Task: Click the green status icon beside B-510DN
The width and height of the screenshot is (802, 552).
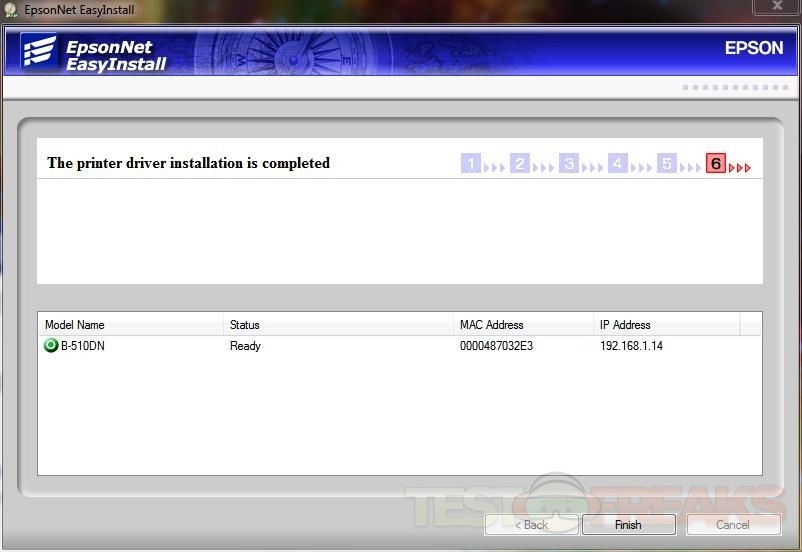Action: pyautogui.click(x=51, y=346)
